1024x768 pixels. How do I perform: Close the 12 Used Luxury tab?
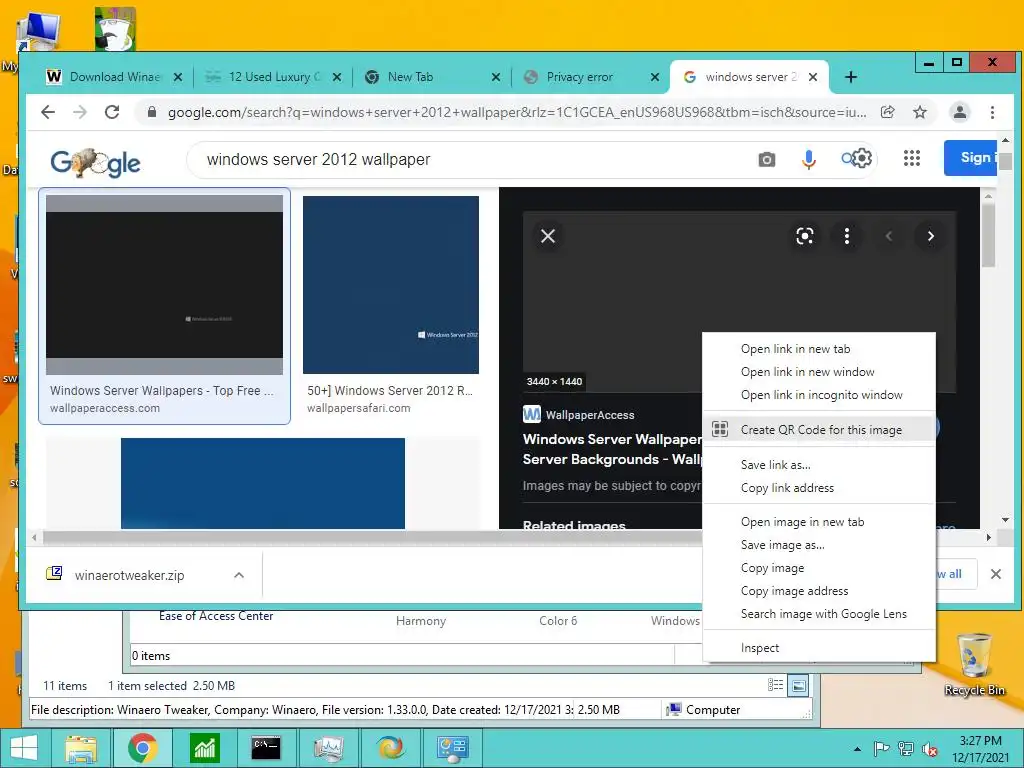pos(337,77)
